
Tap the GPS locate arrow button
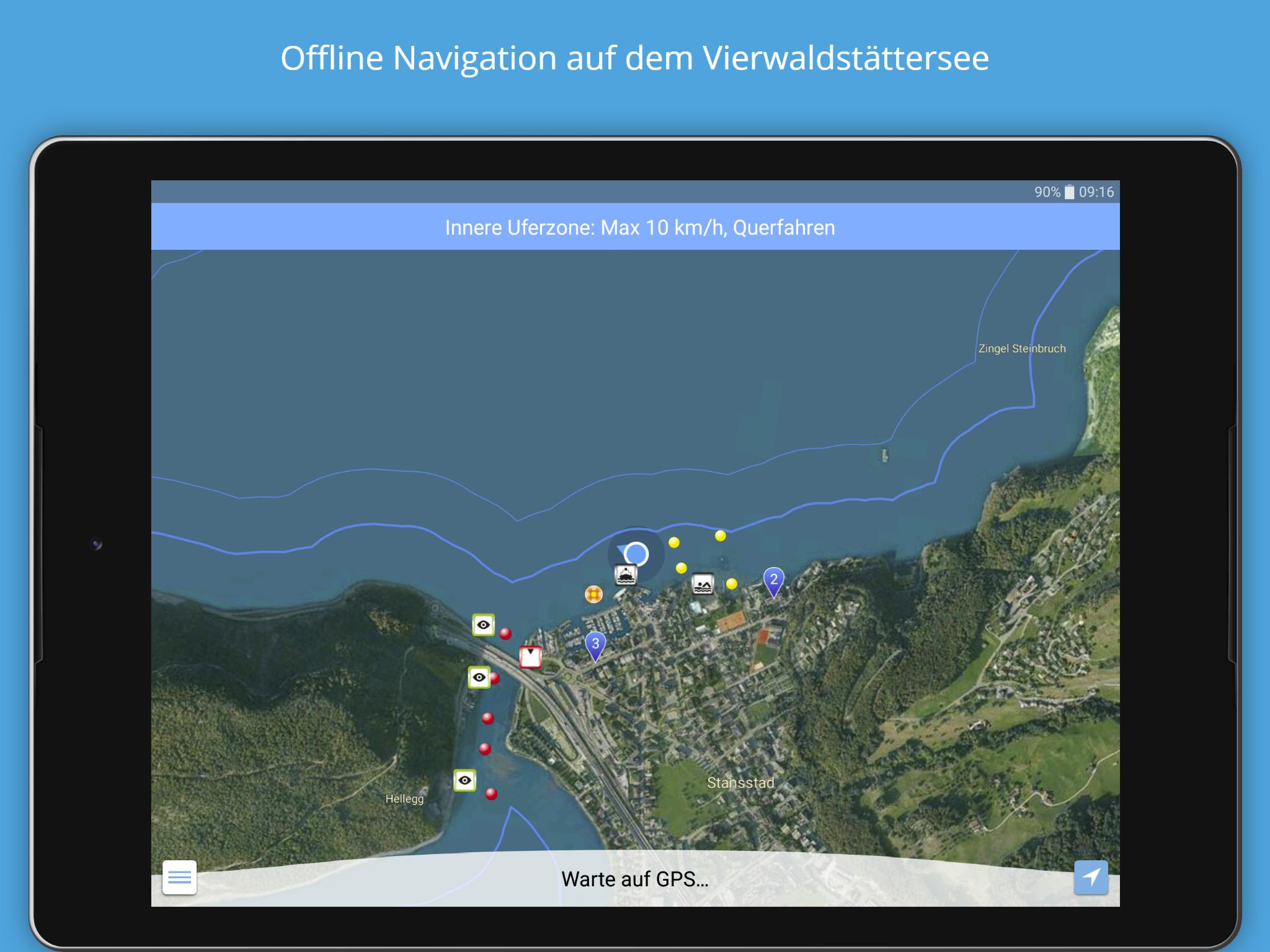[1091, 877]
